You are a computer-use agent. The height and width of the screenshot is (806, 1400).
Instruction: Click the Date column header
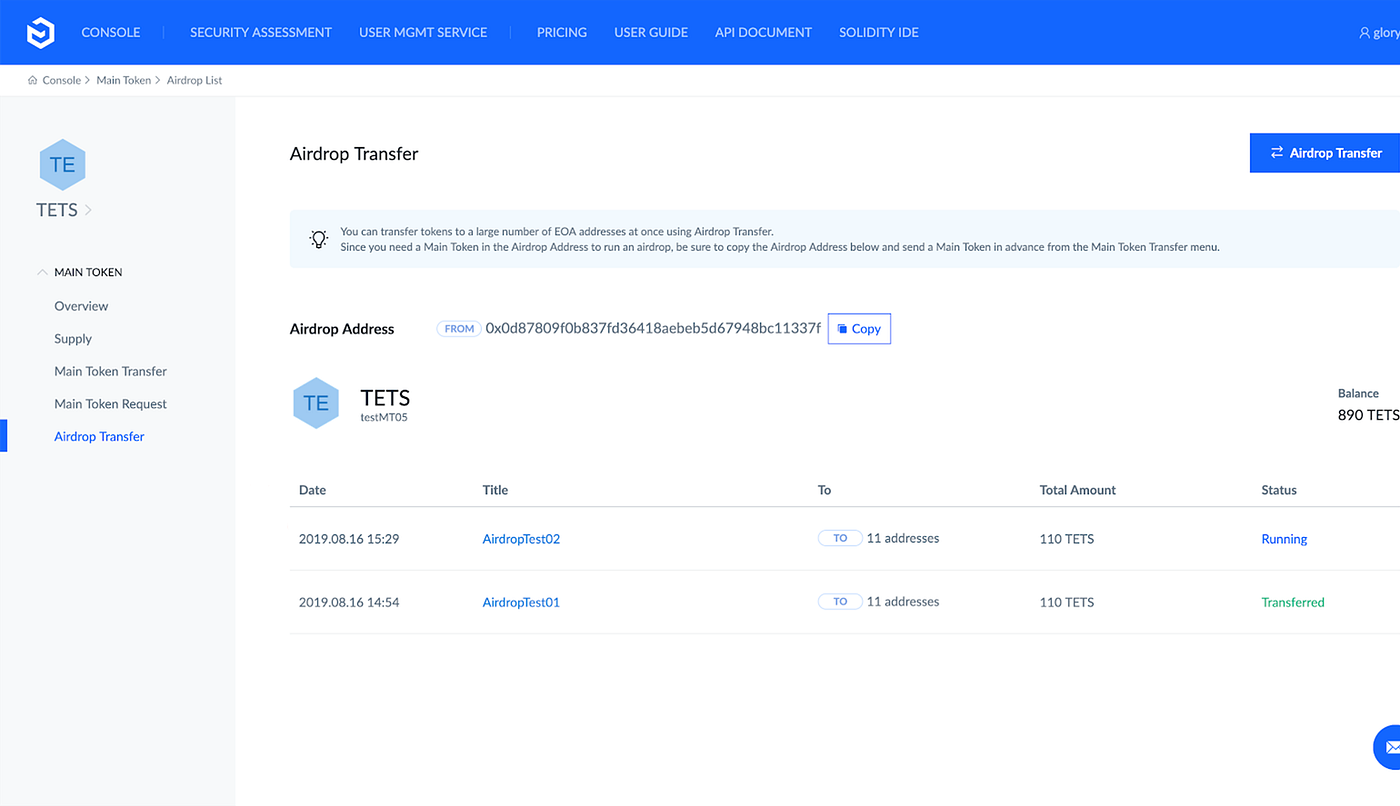point(313,490)
